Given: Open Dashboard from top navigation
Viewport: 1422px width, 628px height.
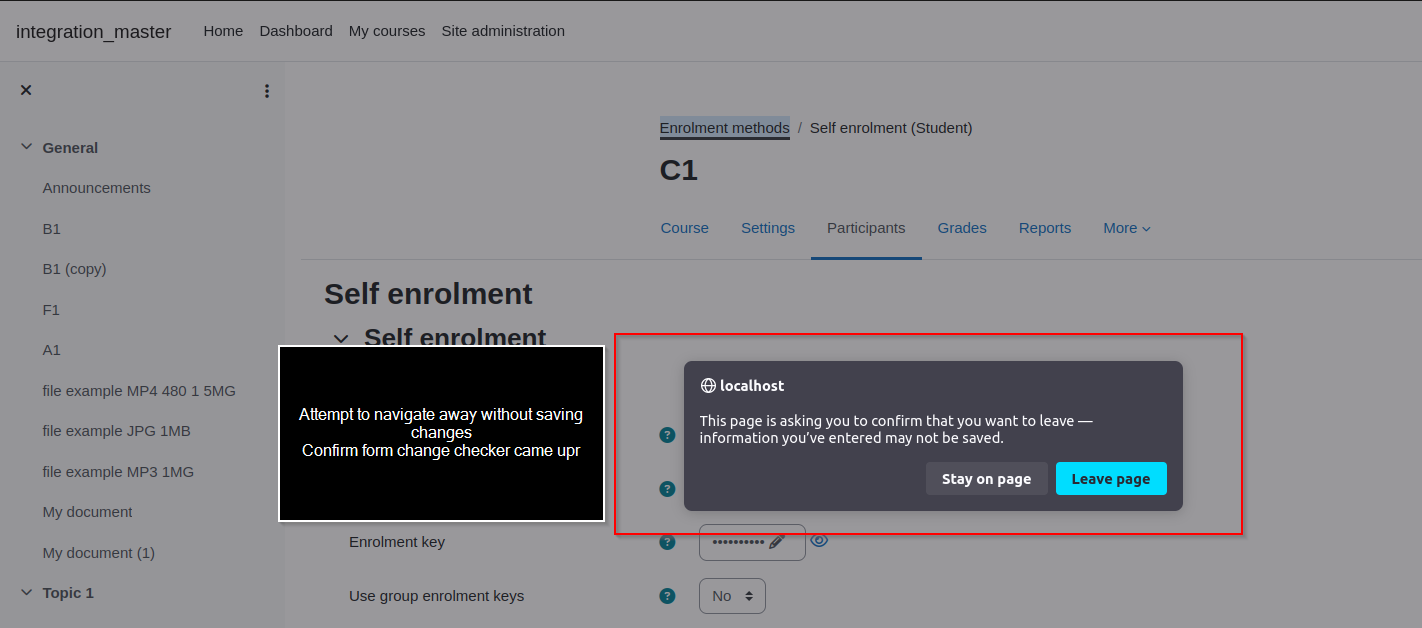Looking at the screenshot, I should [x=296, y=31].
